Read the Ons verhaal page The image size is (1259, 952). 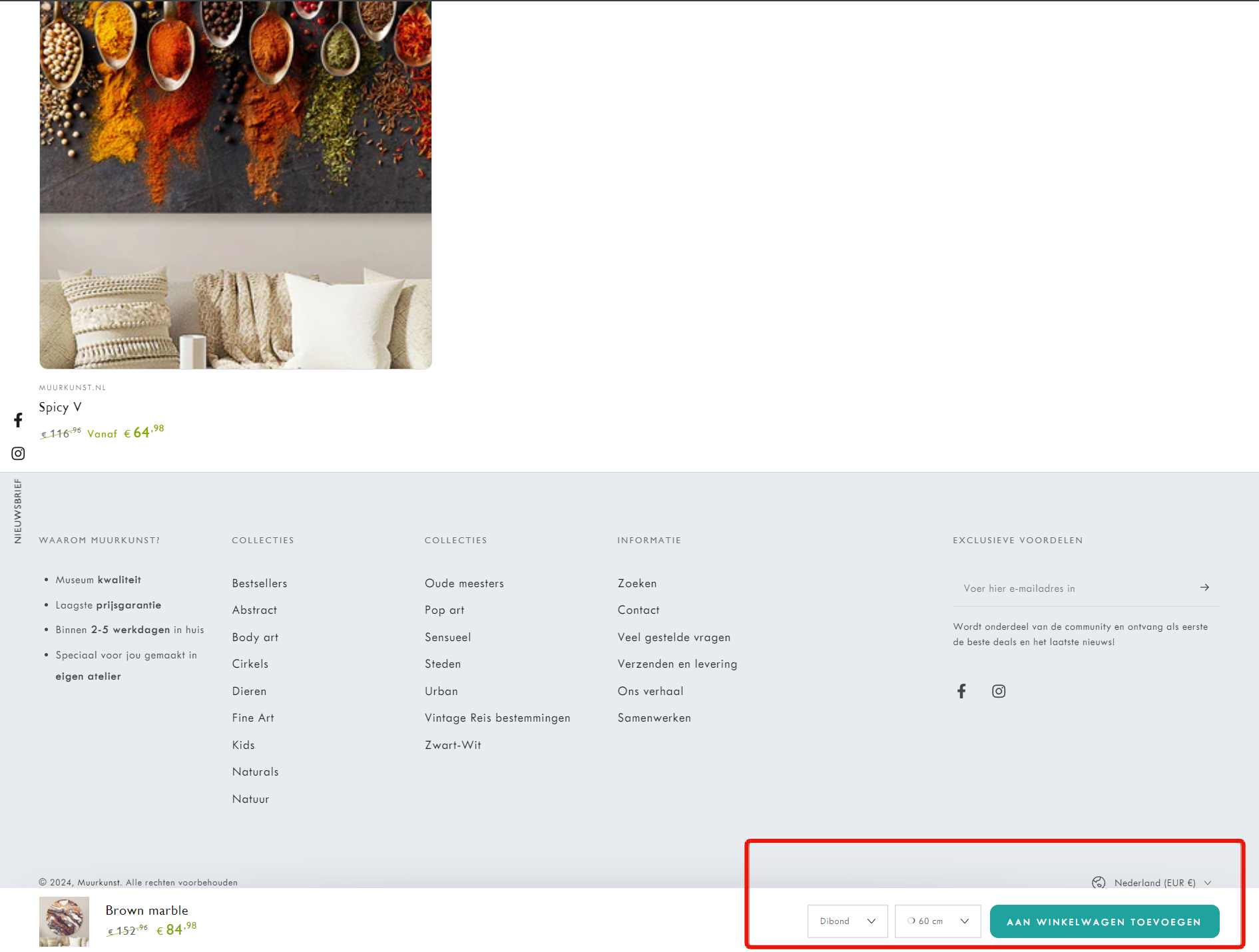pos(650,691)
